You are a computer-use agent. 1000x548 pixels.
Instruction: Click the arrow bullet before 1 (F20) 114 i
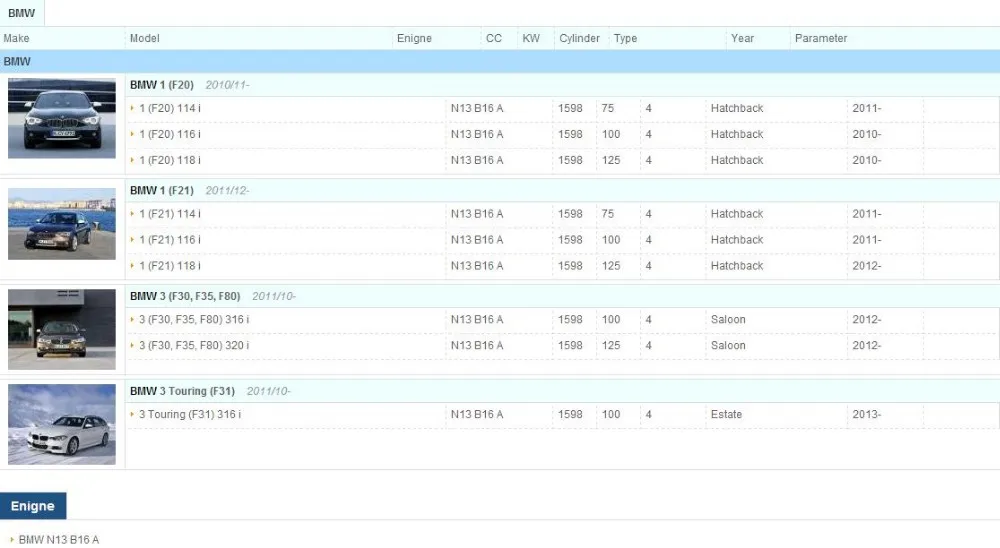132,108
